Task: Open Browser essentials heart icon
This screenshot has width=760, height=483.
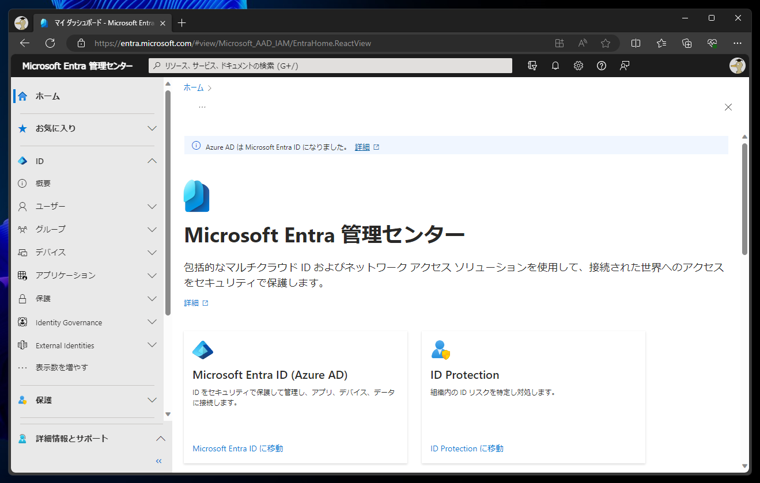Action: pos(712,43)
